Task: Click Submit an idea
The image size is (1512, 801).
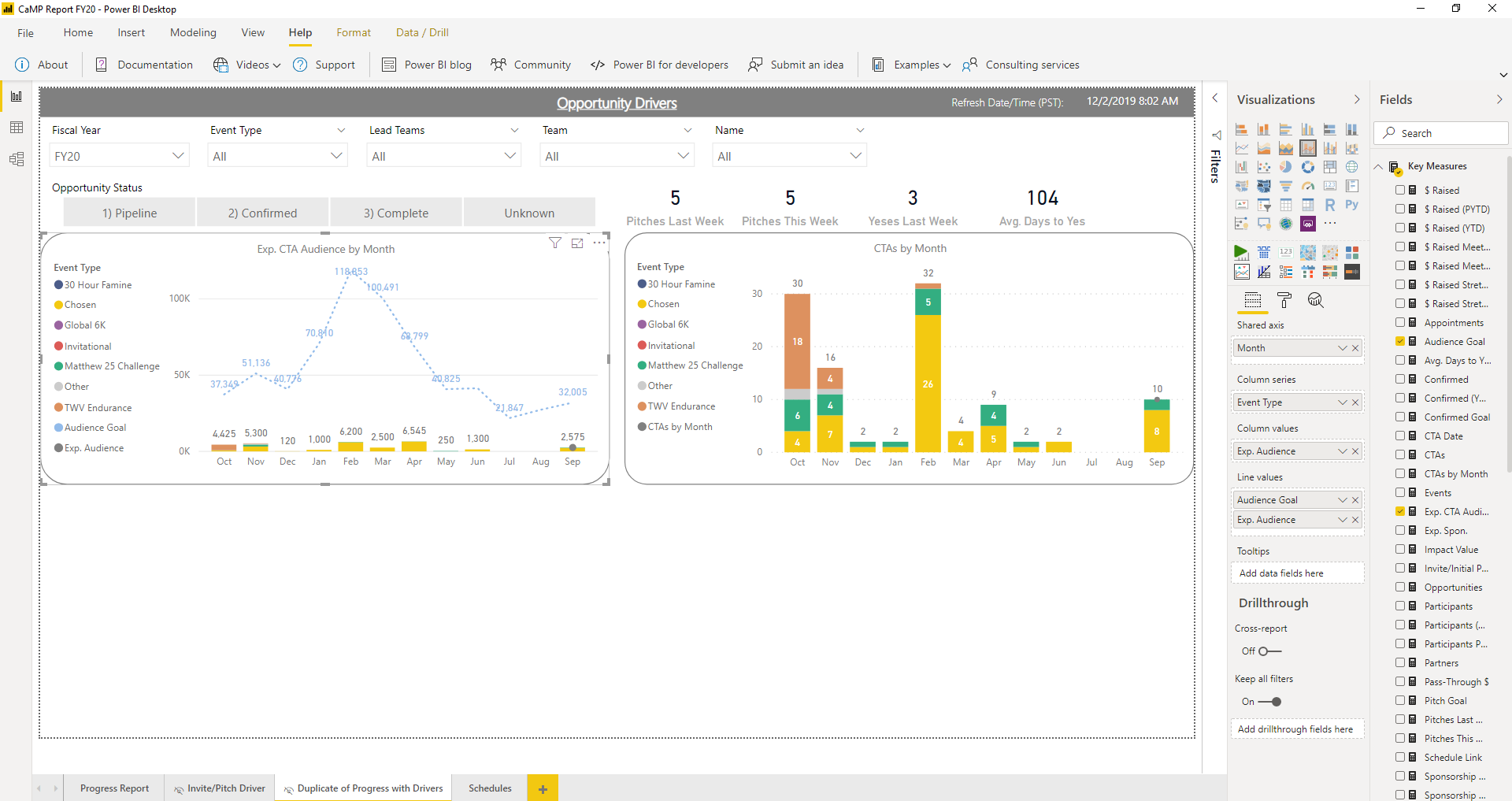Action: [795, 65]
